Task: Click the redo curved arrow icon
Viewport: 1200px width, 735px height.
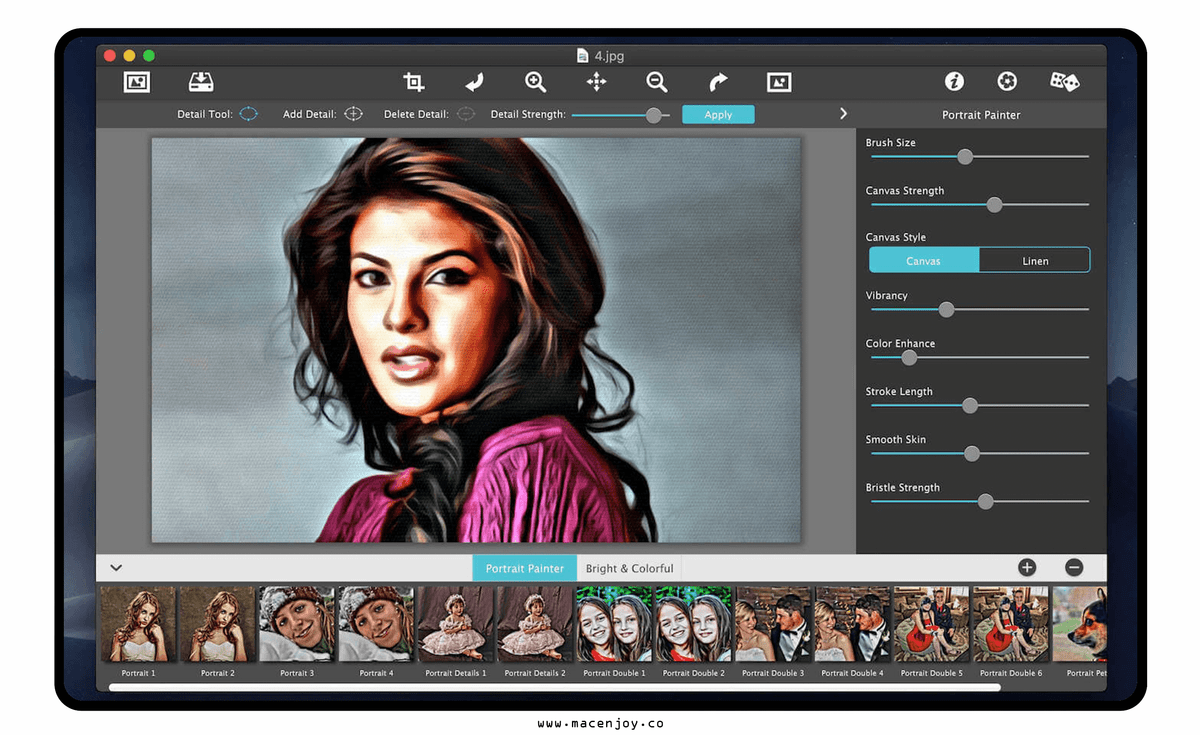Action: [718, 82]
